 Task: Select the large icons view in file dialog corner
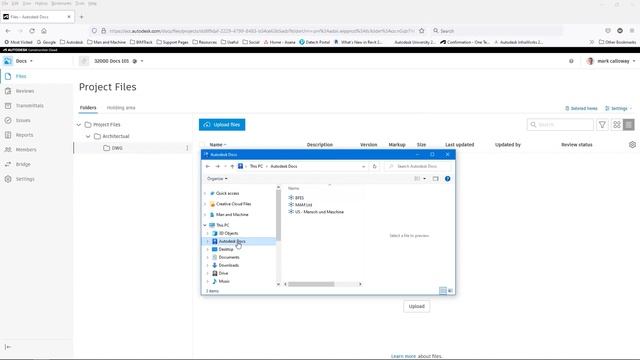(x=450, y=291)
